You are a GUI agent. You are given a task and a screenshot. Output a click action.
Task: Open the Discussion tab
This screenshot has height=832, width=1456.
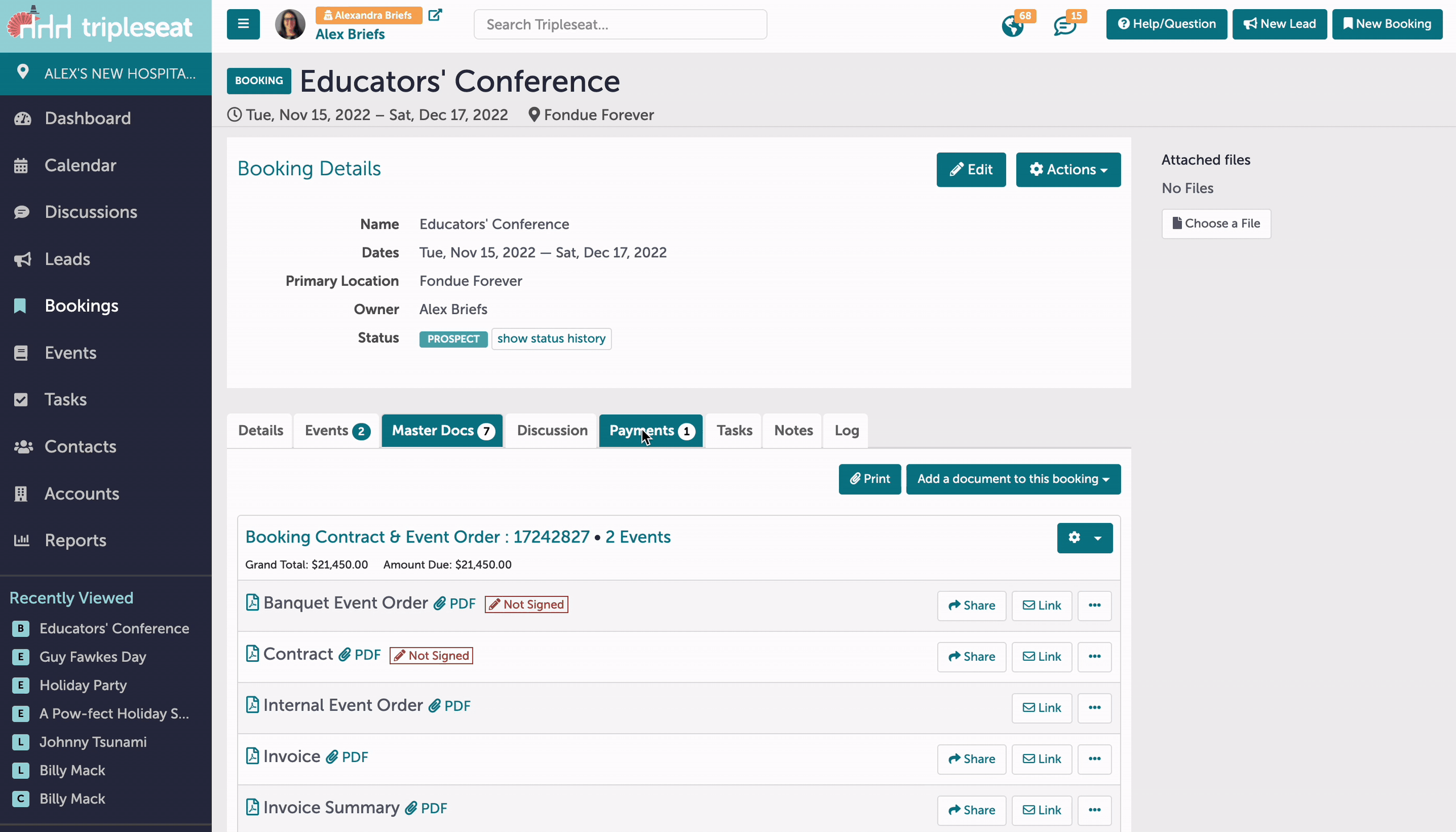click(552, 430)
